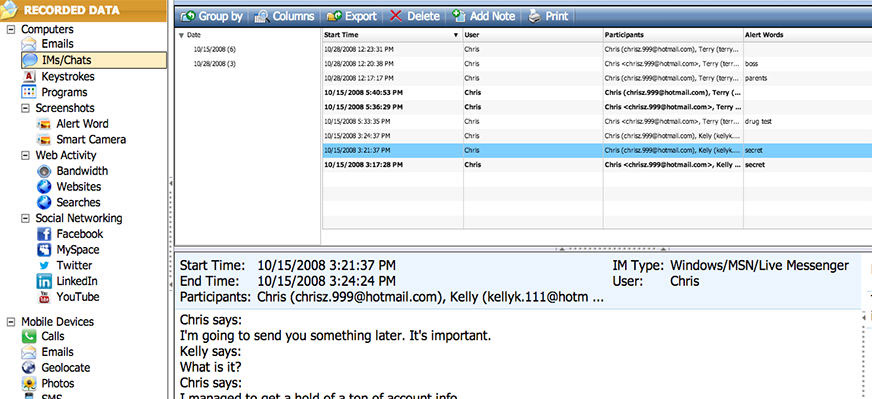The image size is (872, 399).
Task: Sort by the Alert Words column header
Action: tap(807, 35)
